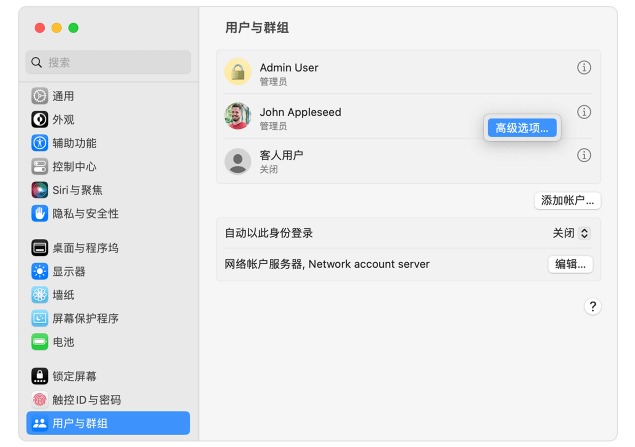Choose 高级选项... from context menu

pos(521,127)
